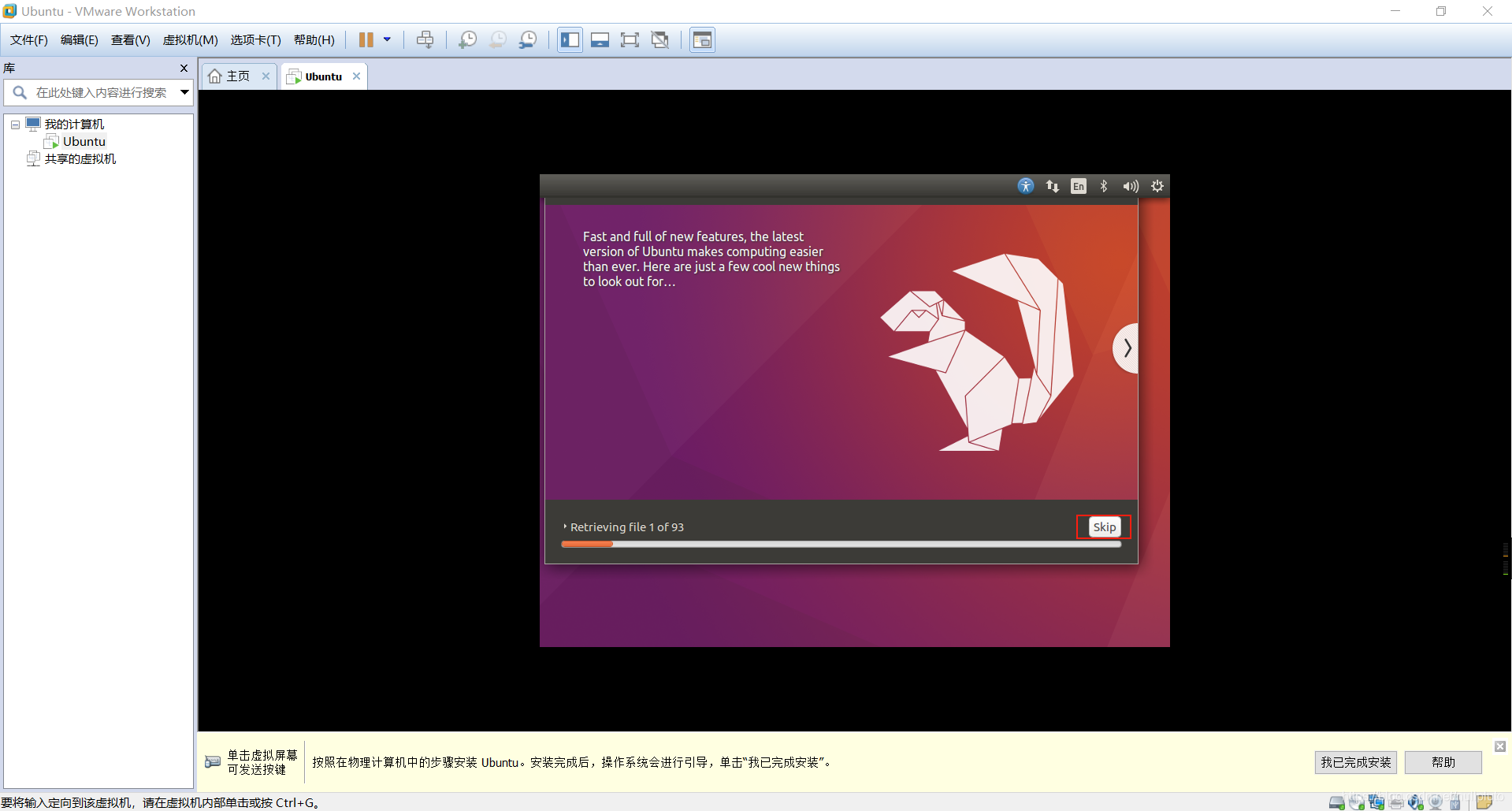This screenshot has width=1512, height=811.
Task: Click the hard disk status icon
Action: pos(1336,802)
